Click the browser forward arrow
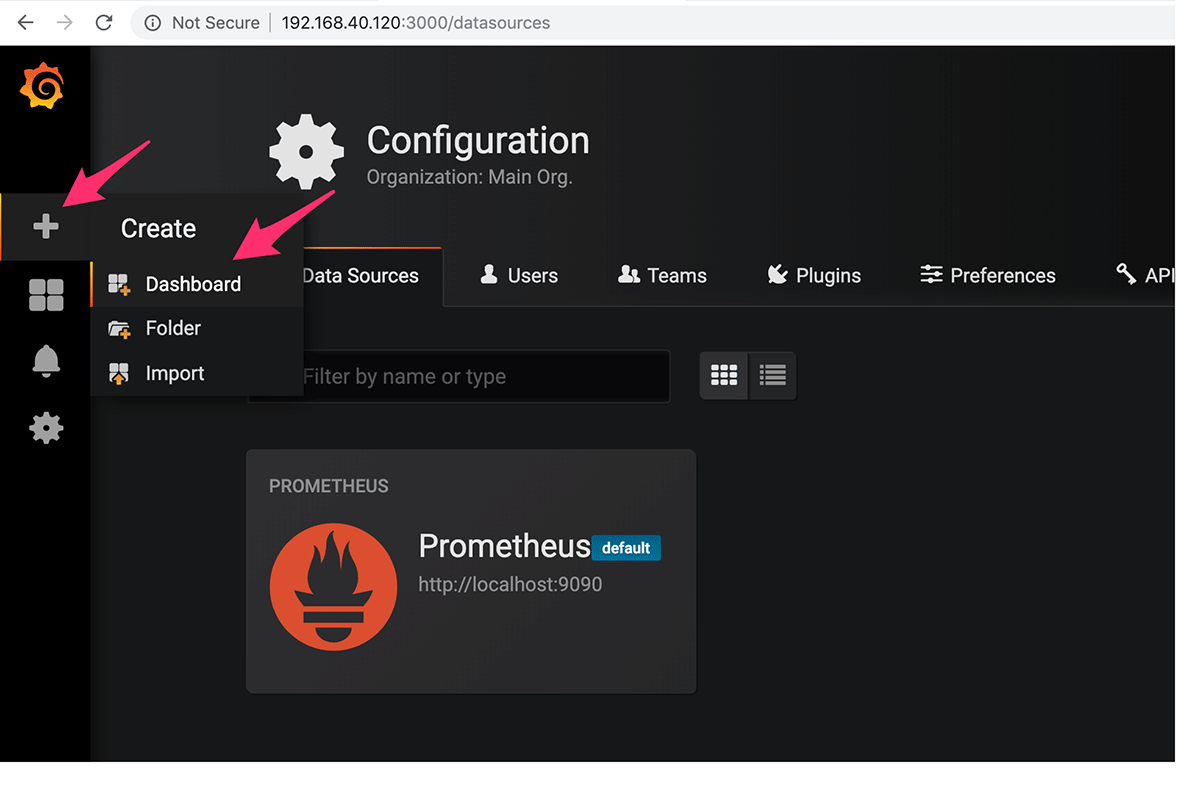 [65, 22]
